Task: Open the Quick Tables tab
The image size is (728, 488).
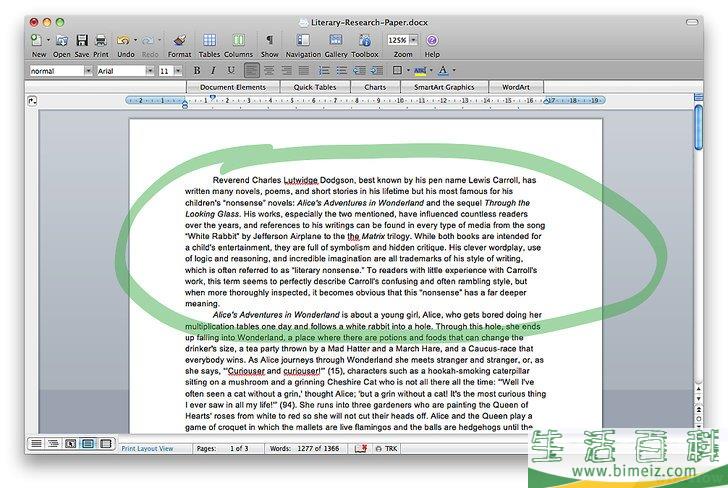Action: [315, 87]
